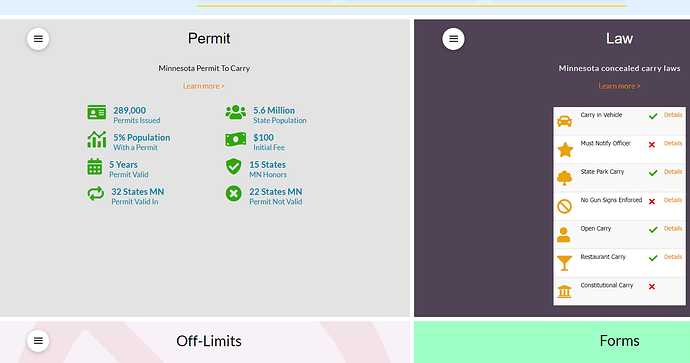Open Details for Open Carry
Screen dimensions: 690x363
pos(673,228)
